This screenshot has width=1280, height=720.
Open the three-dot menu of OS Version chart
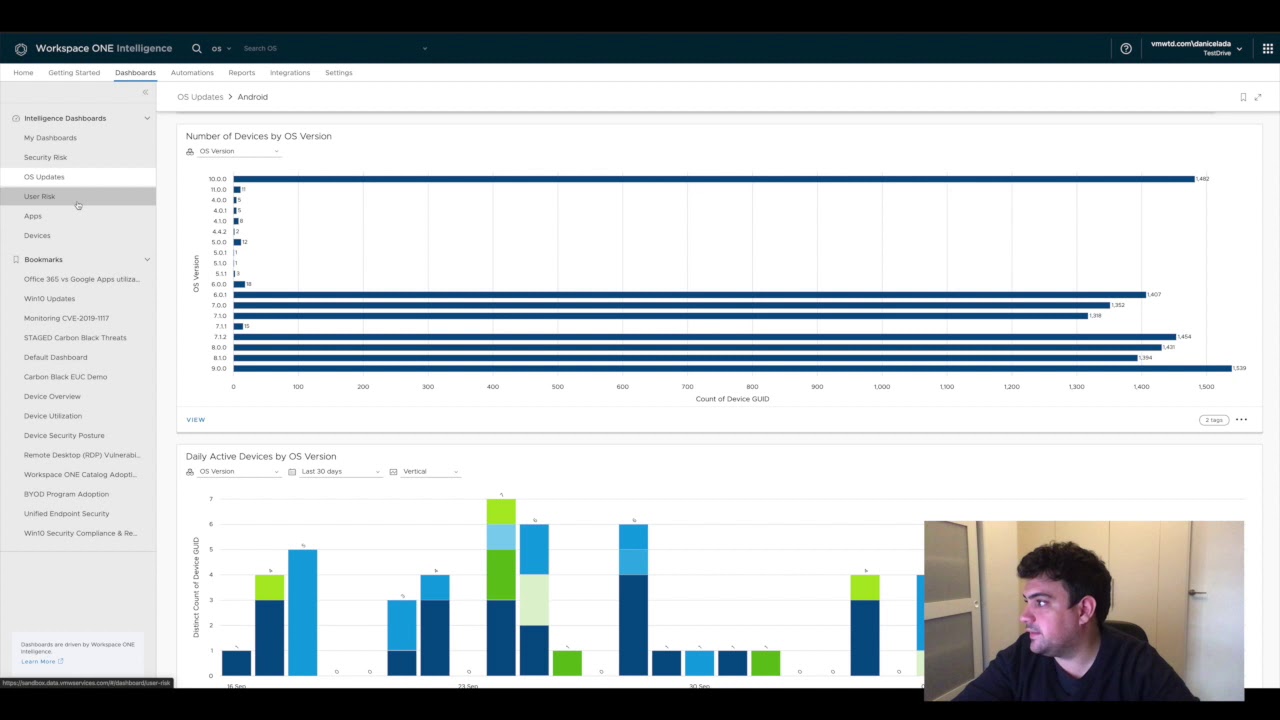(x=1241, y=420)
